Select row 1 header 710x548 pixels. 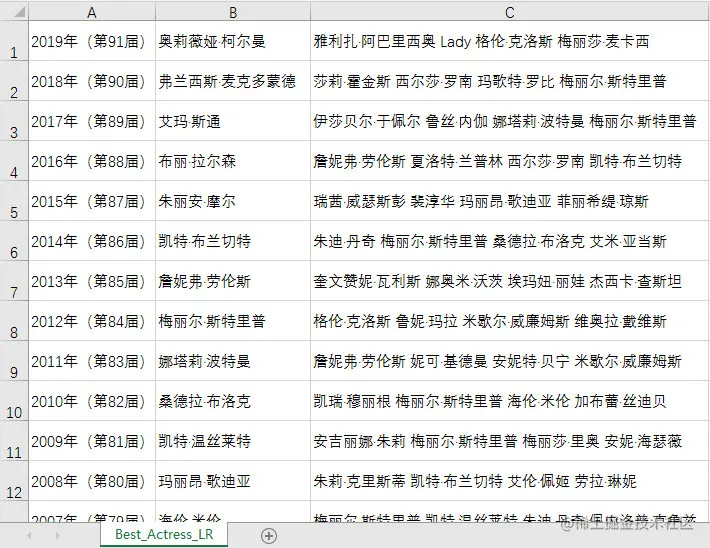(x=14, y=41)
